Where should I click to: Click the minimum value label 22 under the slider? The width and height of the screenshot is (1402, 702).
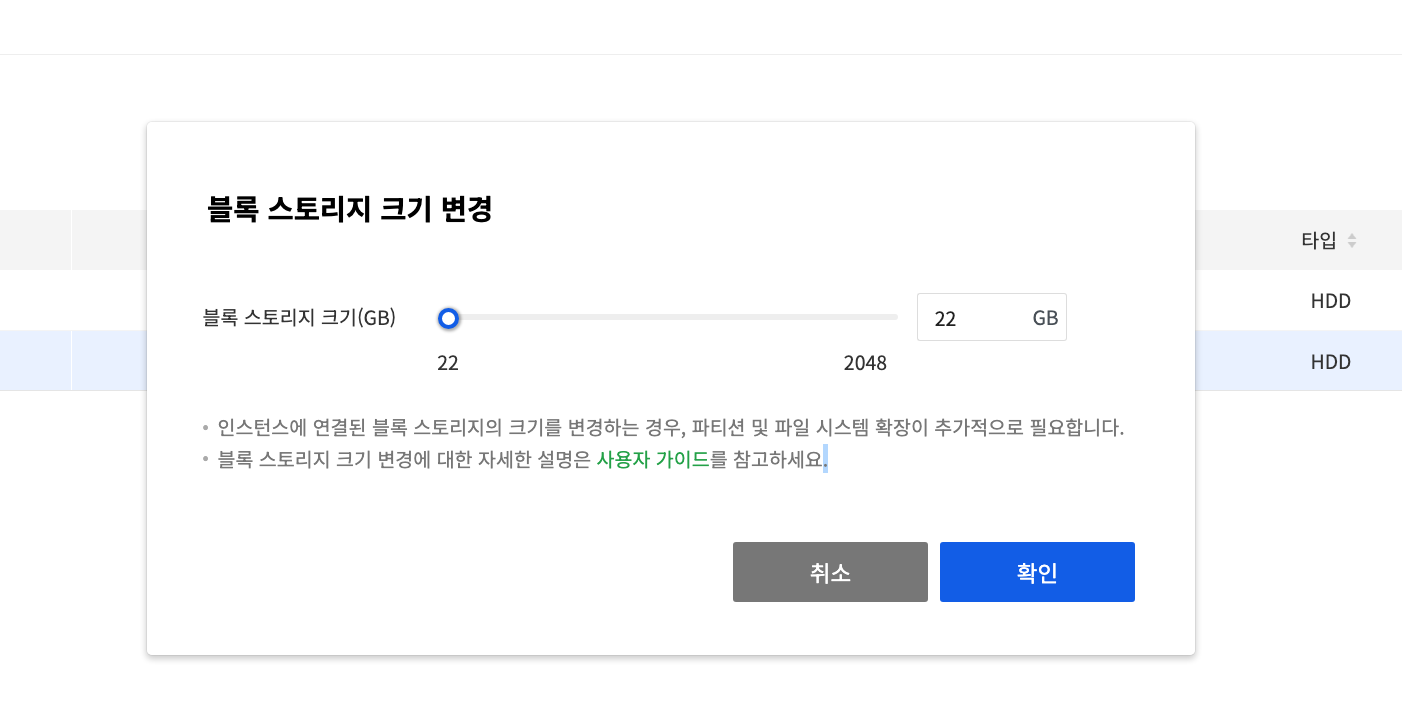pyautogui.click(x=448, y=363)
